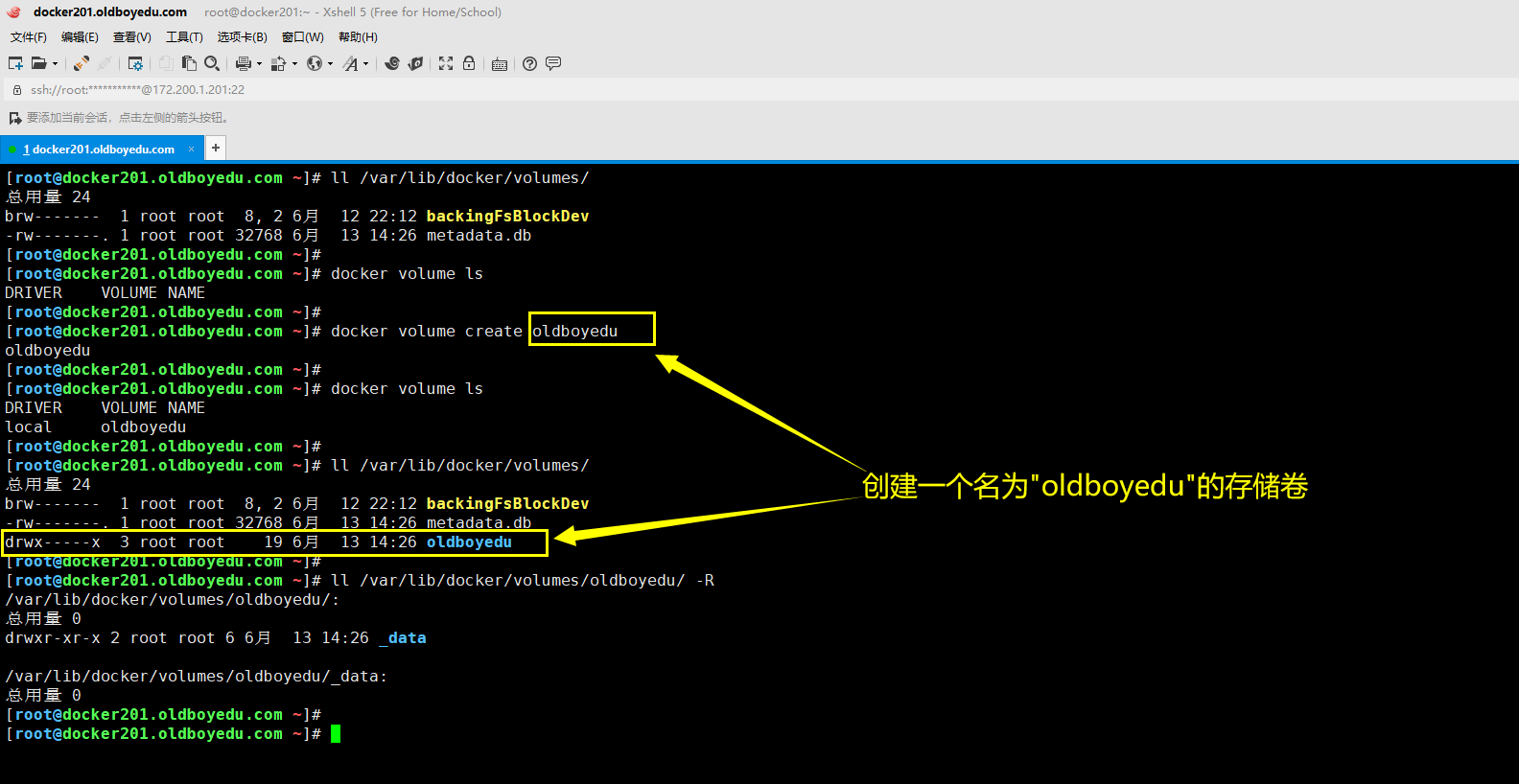Click the Copy icon in toolbar

click(x=166, y=63)
